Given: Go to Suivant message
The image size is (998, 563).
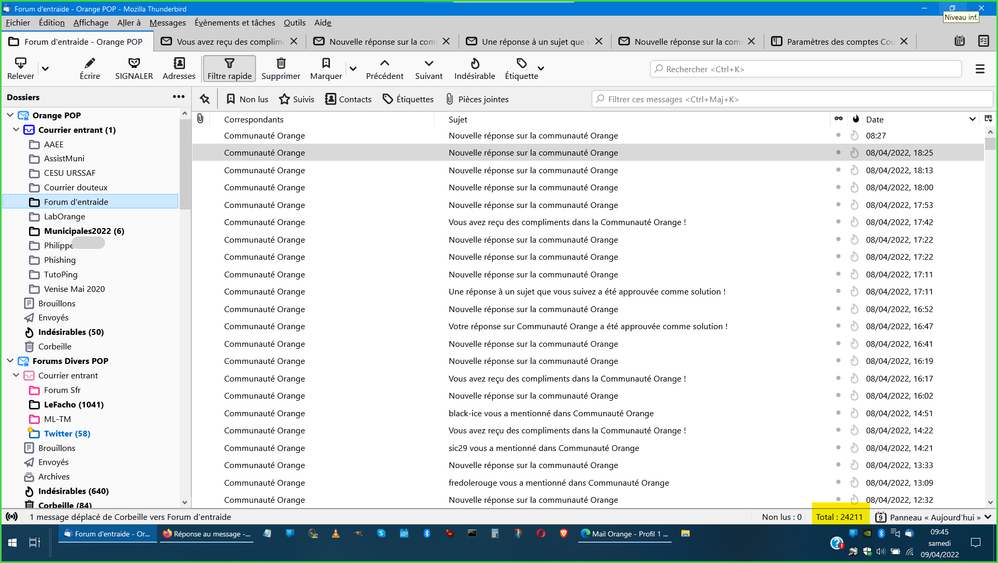Looking at the screenshot, I should [429, 63].
